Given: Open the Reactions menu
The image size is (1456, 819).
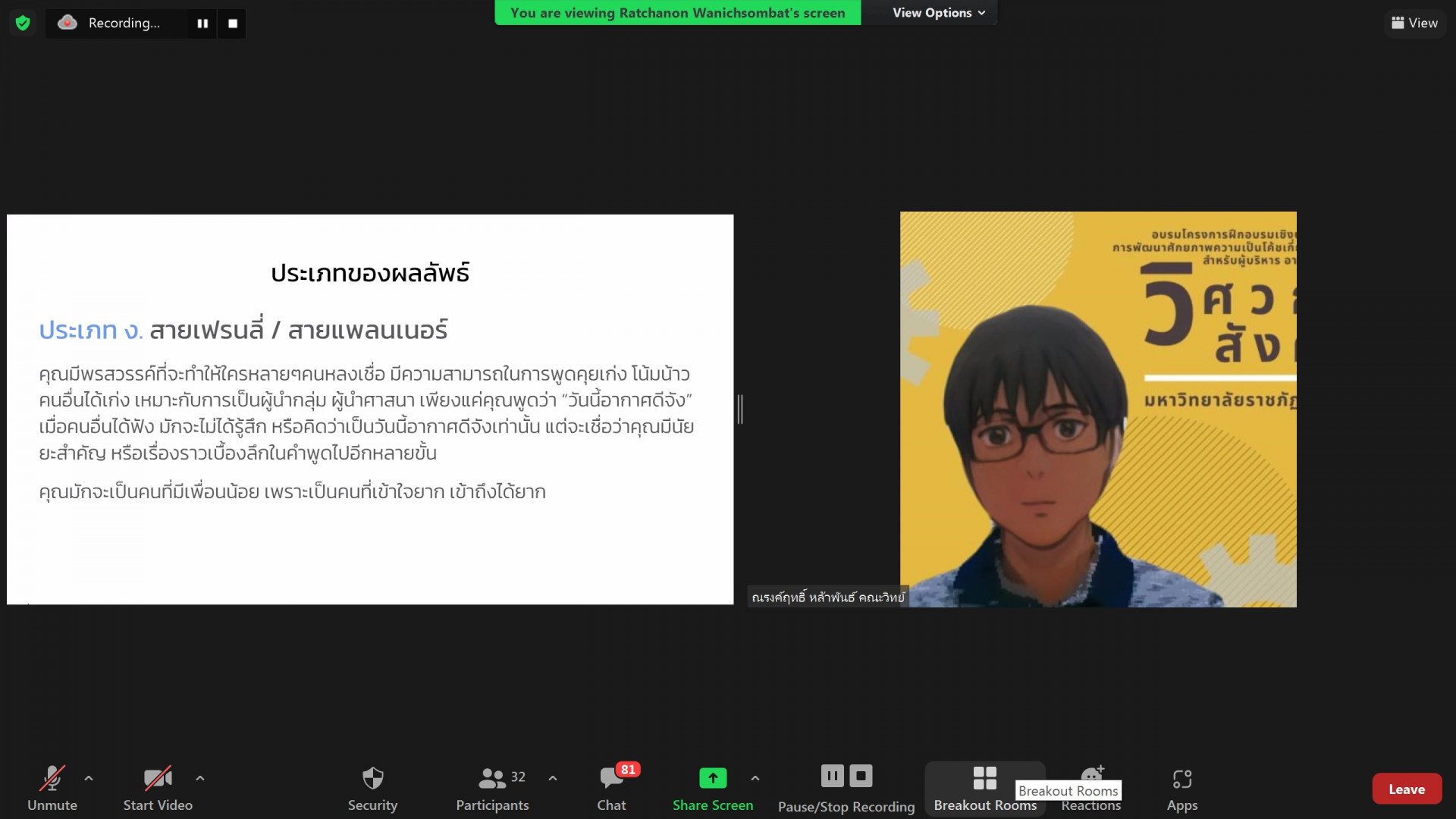Looking at the screenshot, I should pos(1091,789).
